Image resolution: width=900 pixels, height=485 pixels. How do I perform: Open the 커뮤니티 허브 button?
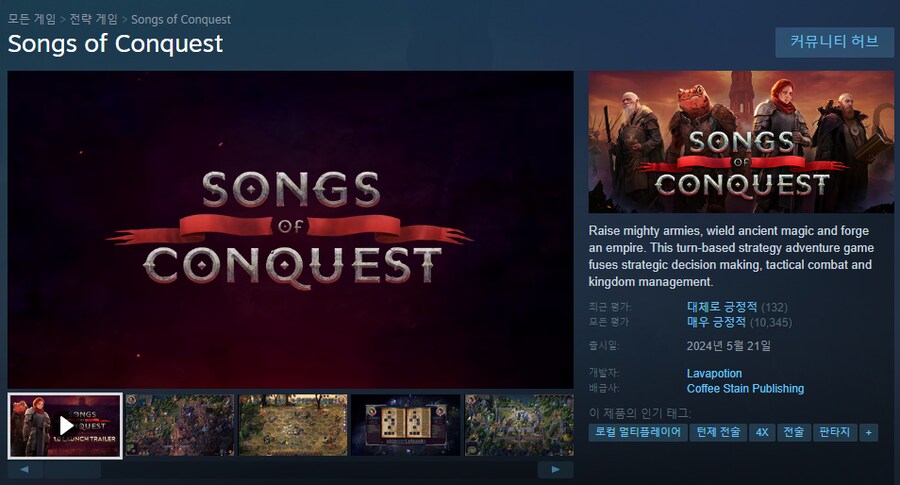[x=834, y=42]
